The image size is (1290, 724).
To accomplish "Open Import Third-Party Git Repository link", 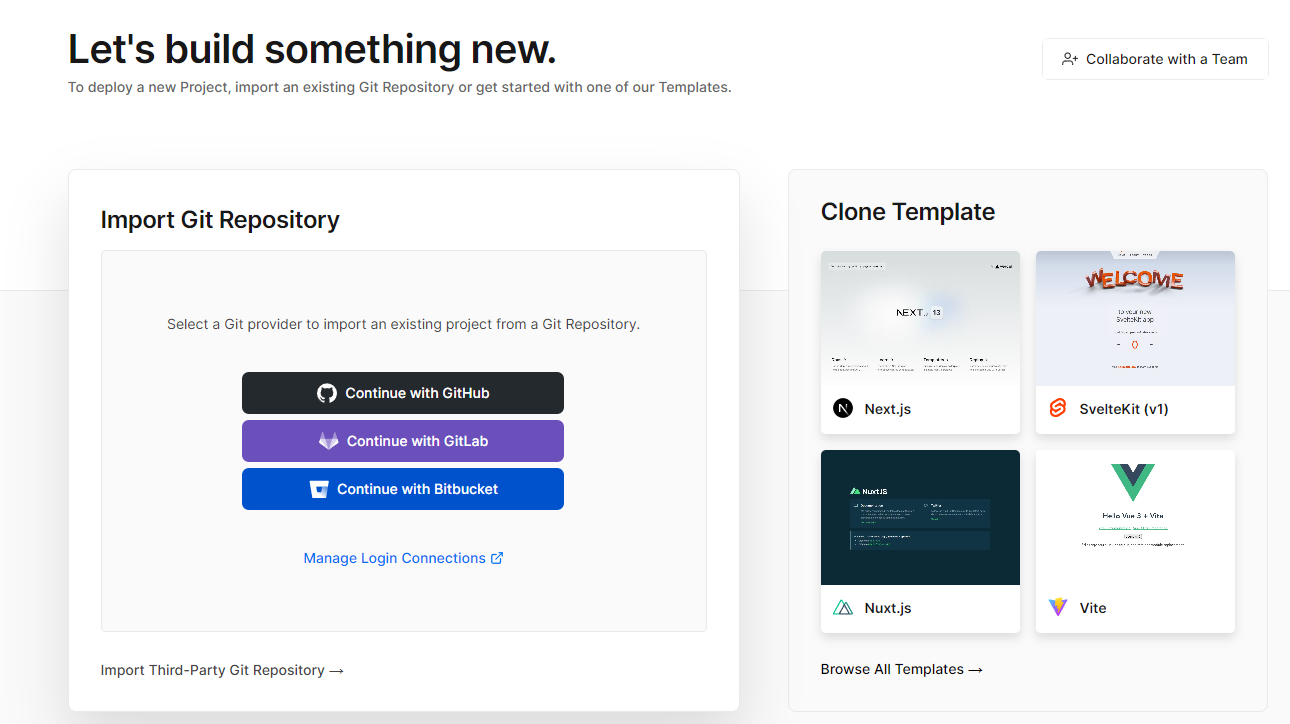I will [x=222, y=670].
